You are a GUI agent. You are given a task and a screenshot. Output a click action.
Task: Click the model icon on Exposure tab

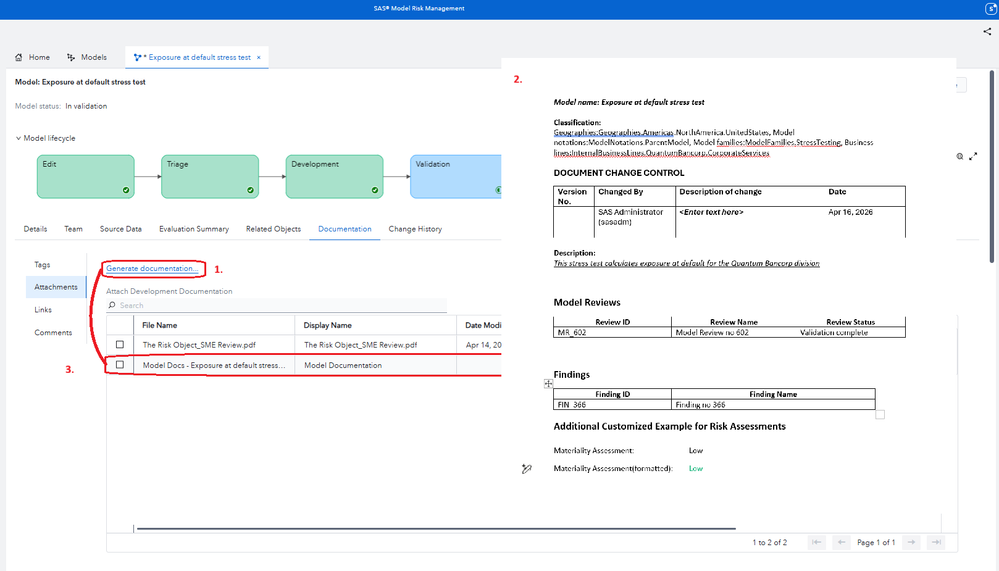pos(137,57)
